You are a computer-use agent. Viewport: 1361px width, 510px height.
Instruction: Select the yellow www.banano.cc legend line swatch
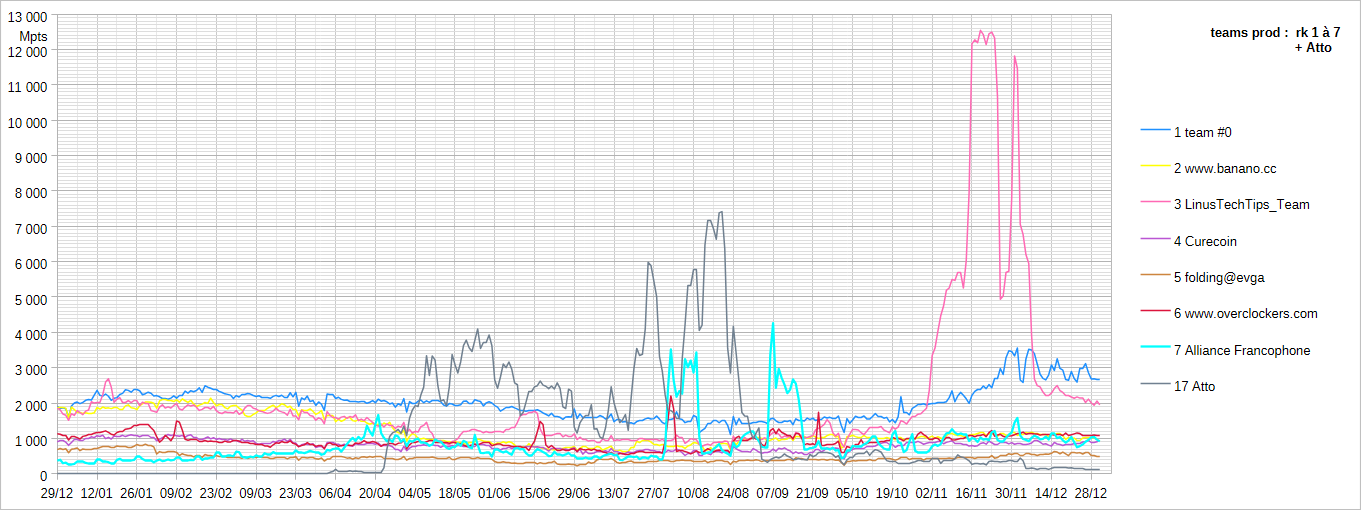click(1155, 169)
